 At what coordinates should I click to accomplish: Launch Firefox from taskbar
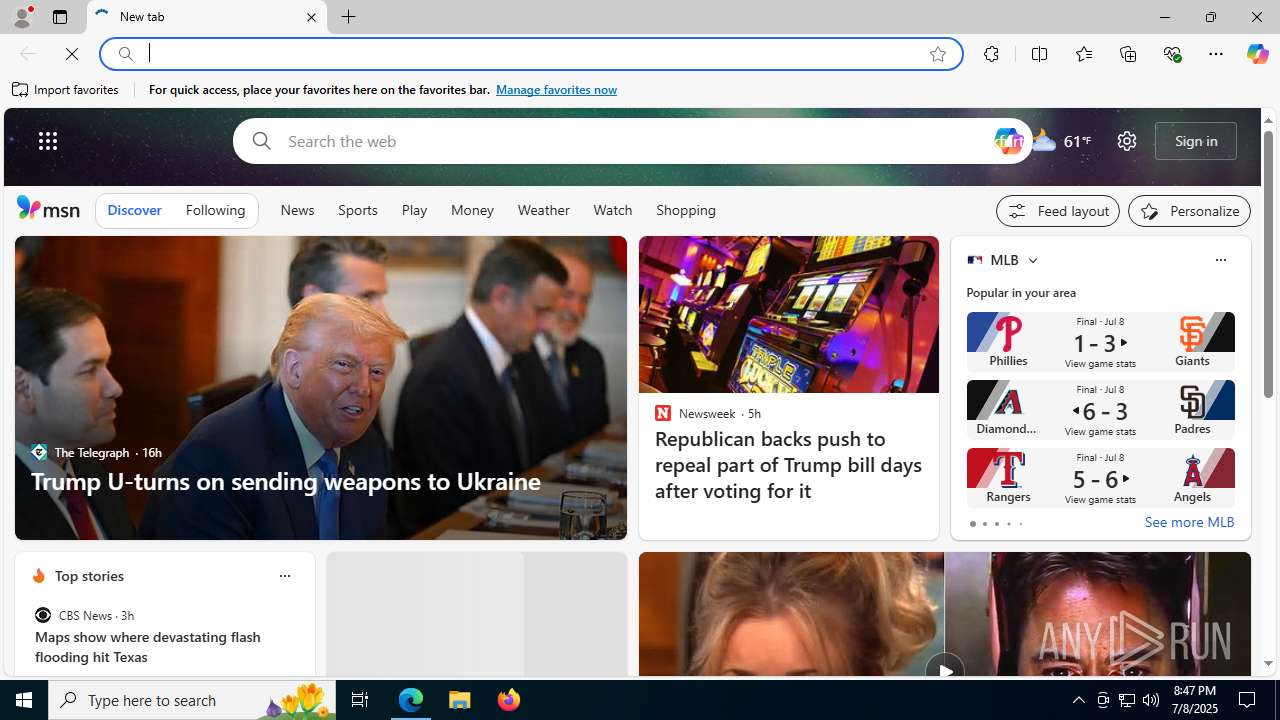pyautogui.click(x=508, y=700)
